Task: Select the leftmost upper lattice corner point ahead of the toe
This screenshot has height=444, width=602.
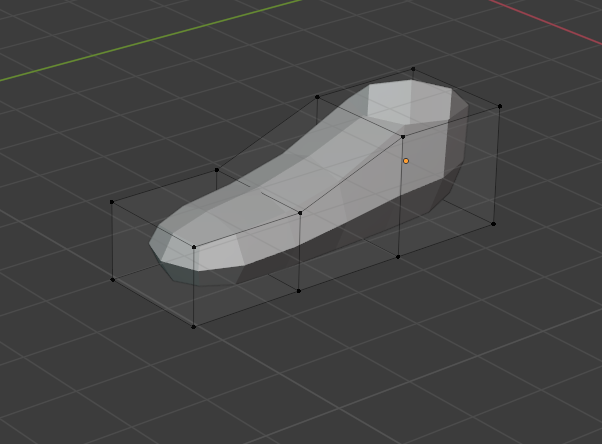Action: (x=112, y=202)
